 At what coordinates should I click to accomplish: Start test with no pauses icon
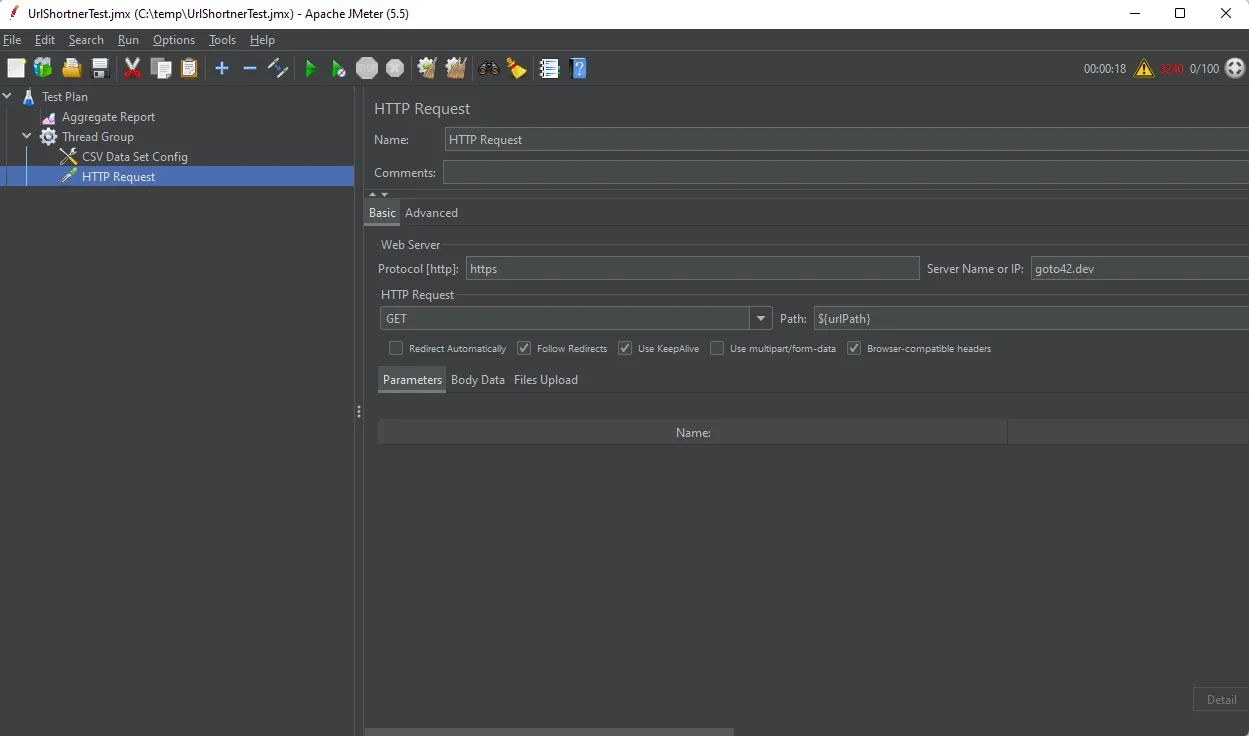point(339,68)
